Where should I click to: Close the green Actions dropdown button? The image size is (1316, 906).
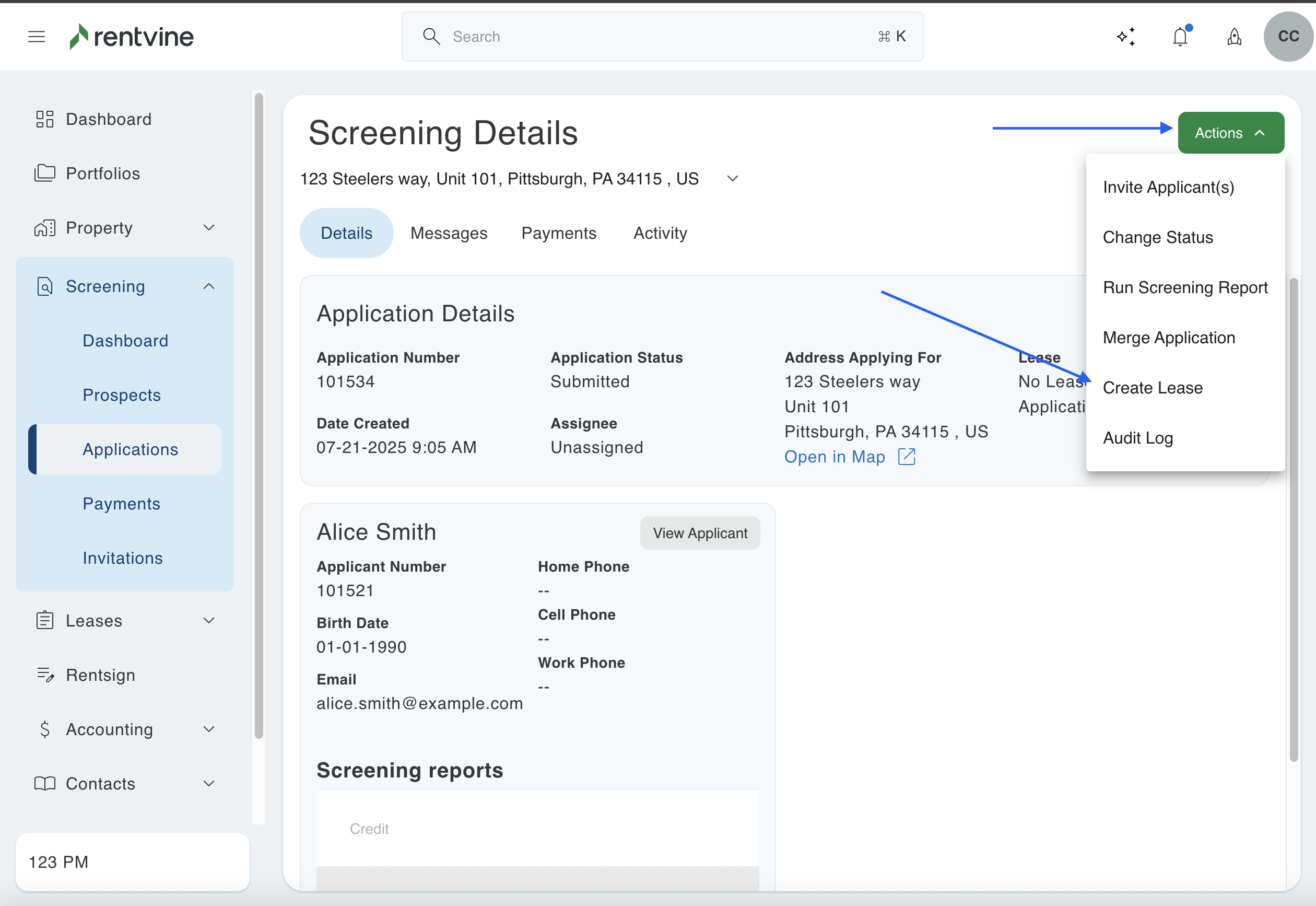click(1230, 133)
